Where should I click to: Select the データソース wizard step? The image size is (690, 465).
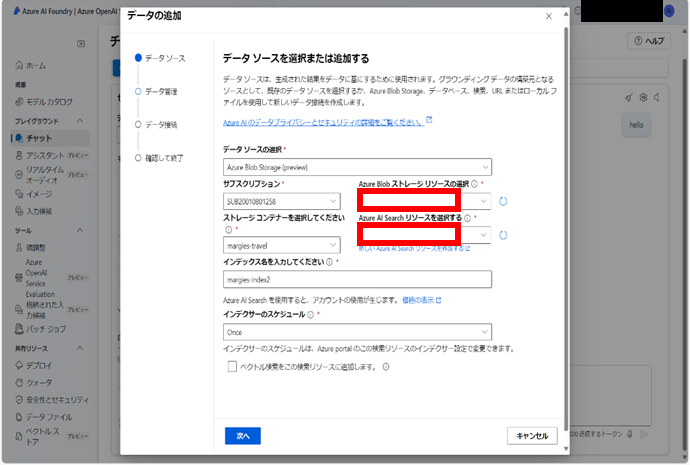pos(160,58)
